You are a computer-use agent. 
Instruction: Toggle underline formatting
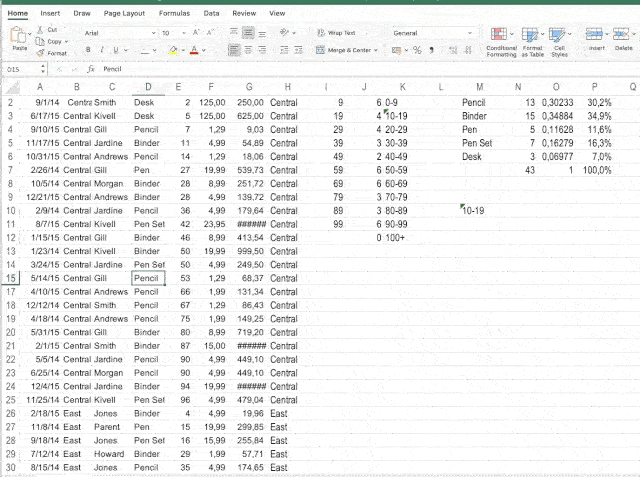click(x=116, y=50)
